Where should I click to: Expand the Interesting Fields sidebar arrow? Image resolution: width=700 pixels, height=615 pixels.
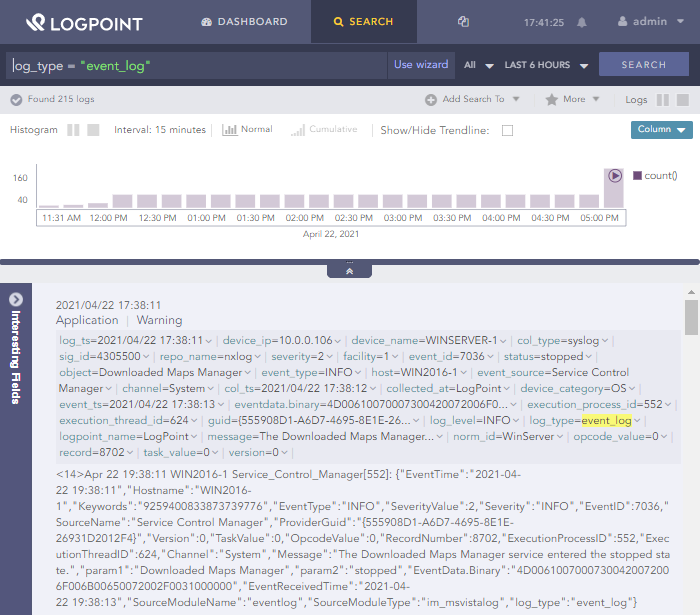click(x=16, y=299)
